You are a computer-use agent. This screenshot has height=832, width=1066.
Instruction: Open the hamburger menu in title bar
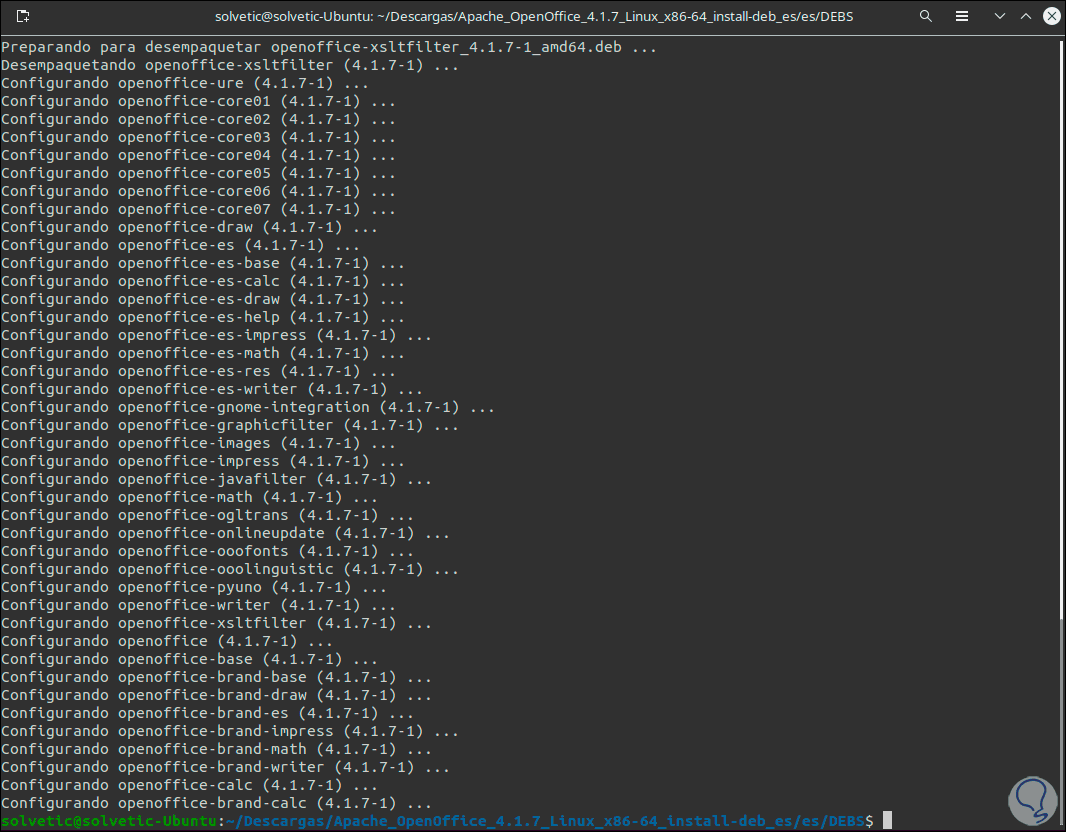point(961,16)
